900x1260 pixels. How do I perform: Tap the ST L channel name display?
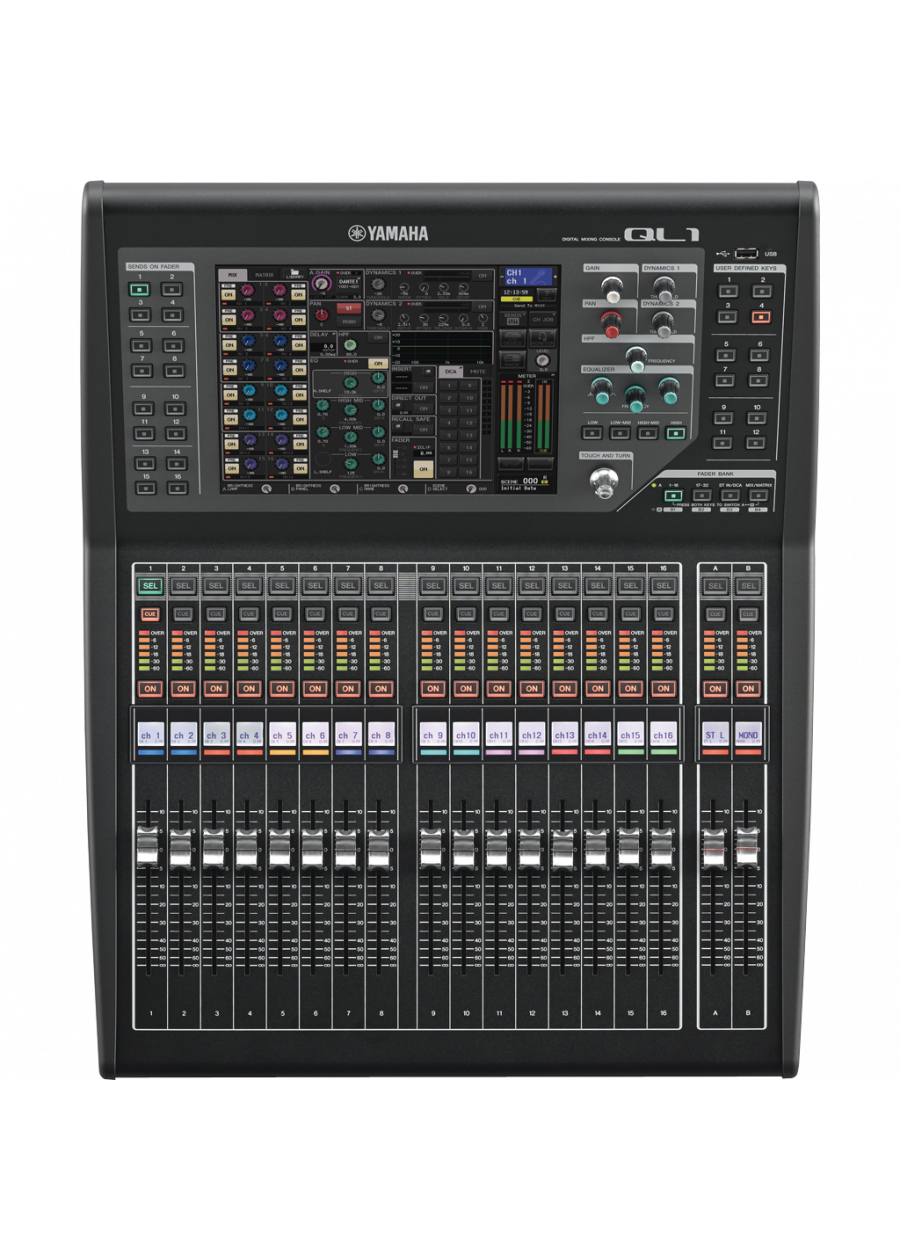tap(714, 735)
